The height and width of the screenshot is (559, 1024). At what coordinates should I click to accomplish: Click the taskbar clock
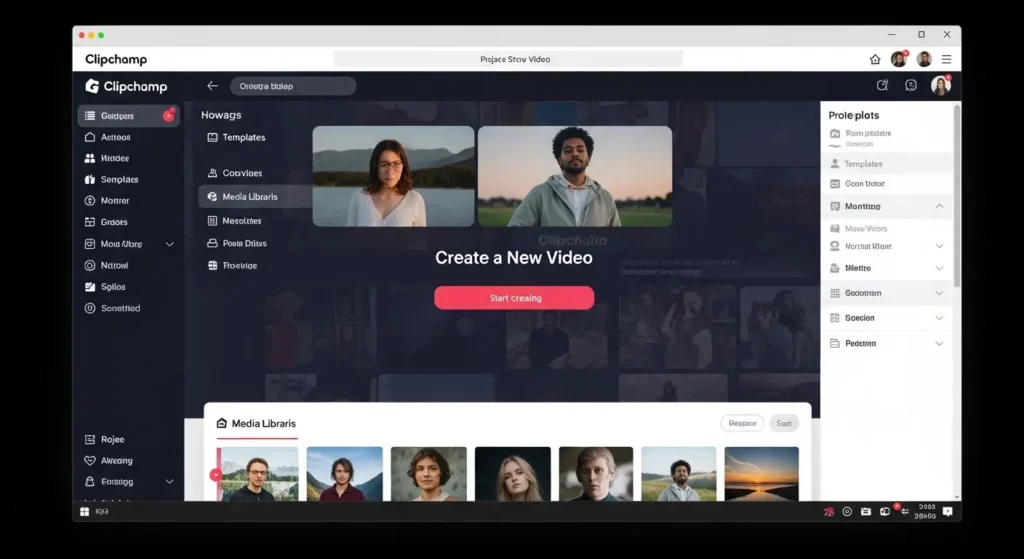pos(925,511)
